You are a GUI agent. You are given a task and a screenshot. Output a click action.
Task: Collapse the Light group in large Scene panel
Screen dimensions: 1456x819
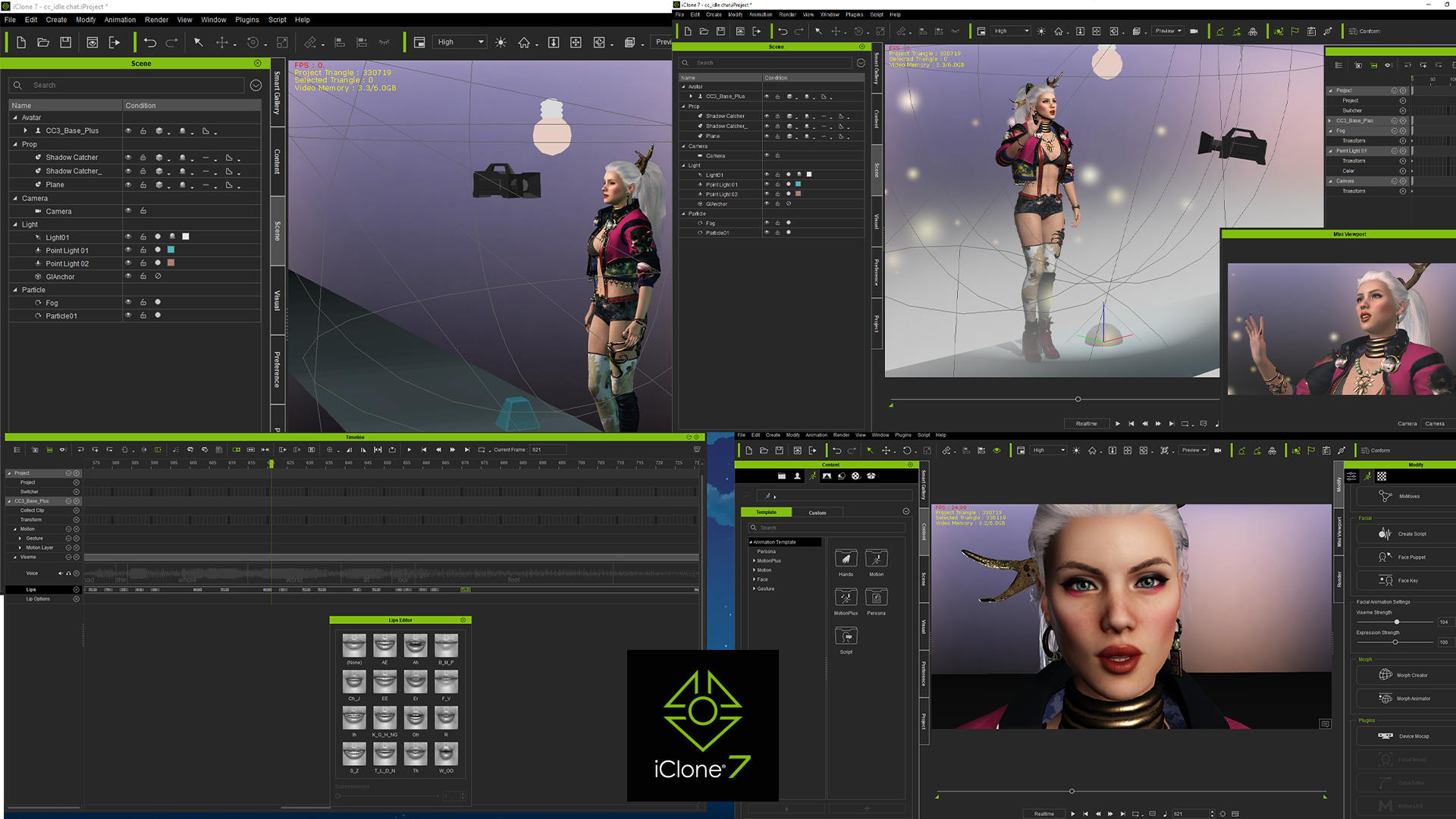tap(15, 224)
